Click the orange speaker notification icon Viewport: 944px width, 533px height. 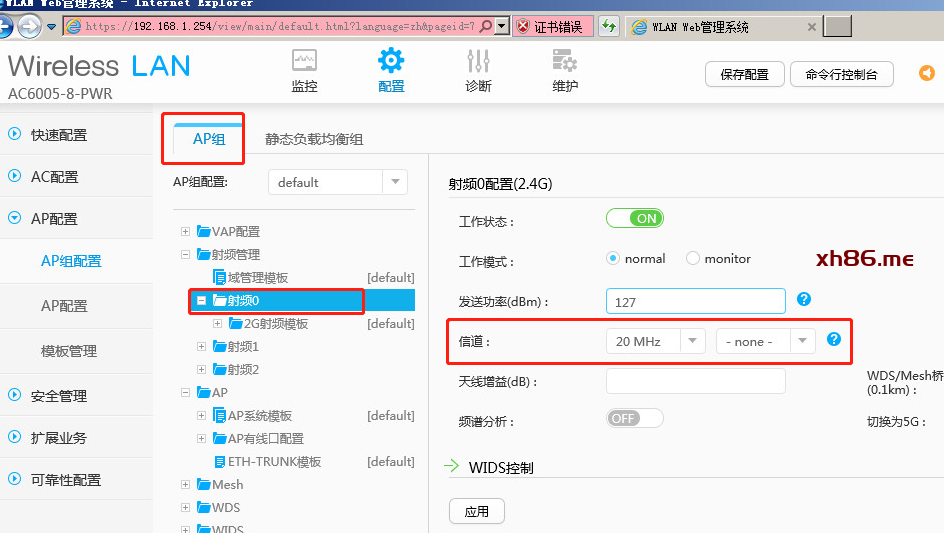(x=927, y=74)
